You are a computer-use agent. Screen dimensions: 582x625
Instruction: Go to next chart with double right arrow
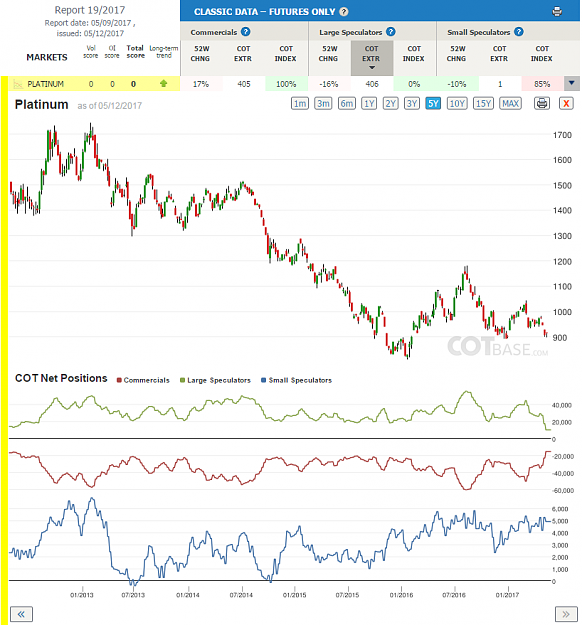566,614
